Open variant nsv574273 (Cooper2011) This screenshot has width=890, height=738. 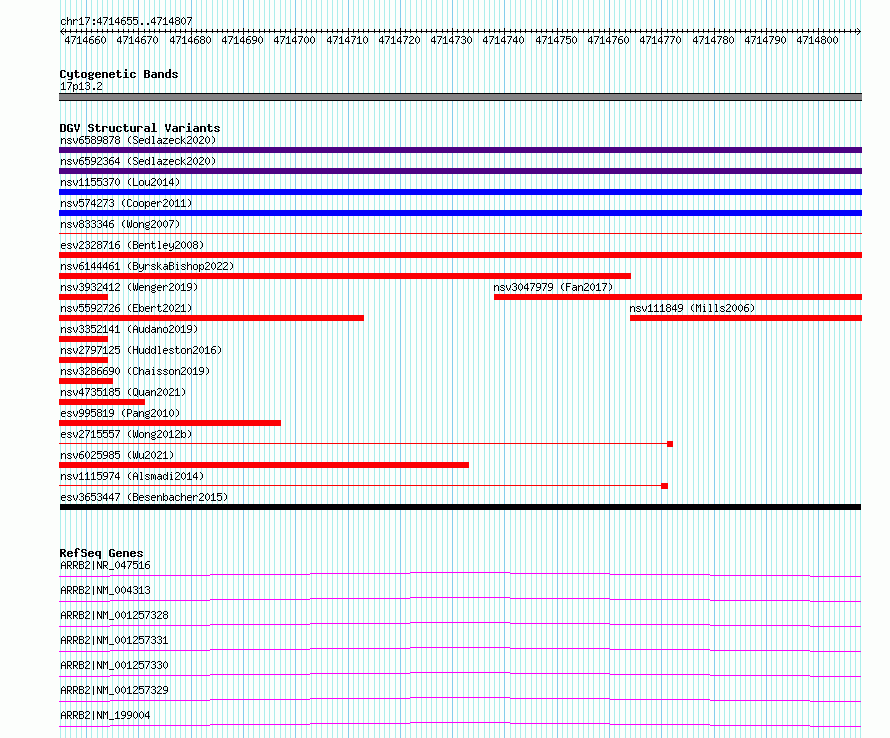[126, 203]
